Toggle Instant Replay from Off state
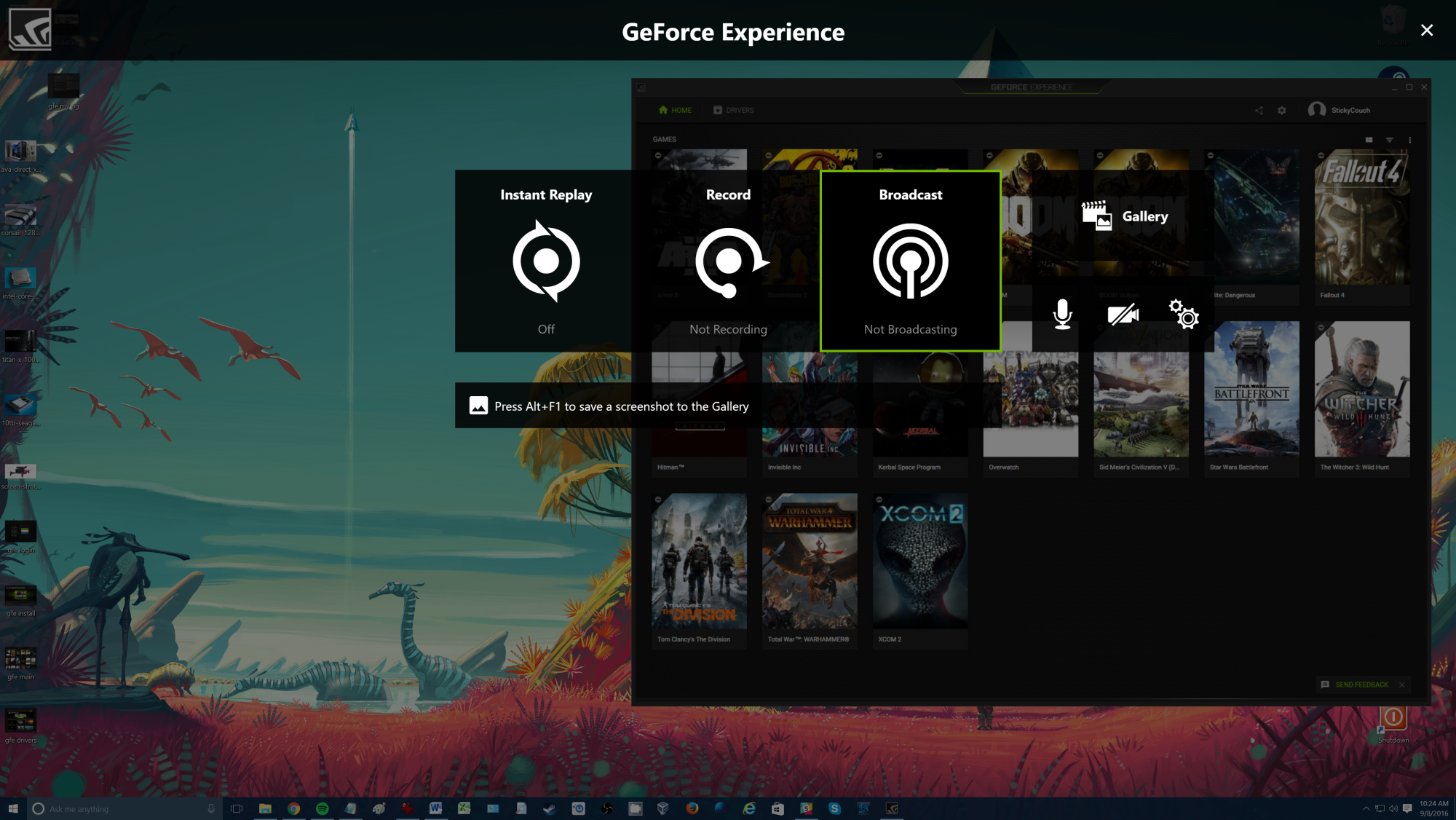The height and width of the screenshot is (820, 1456). click(546, 261)
